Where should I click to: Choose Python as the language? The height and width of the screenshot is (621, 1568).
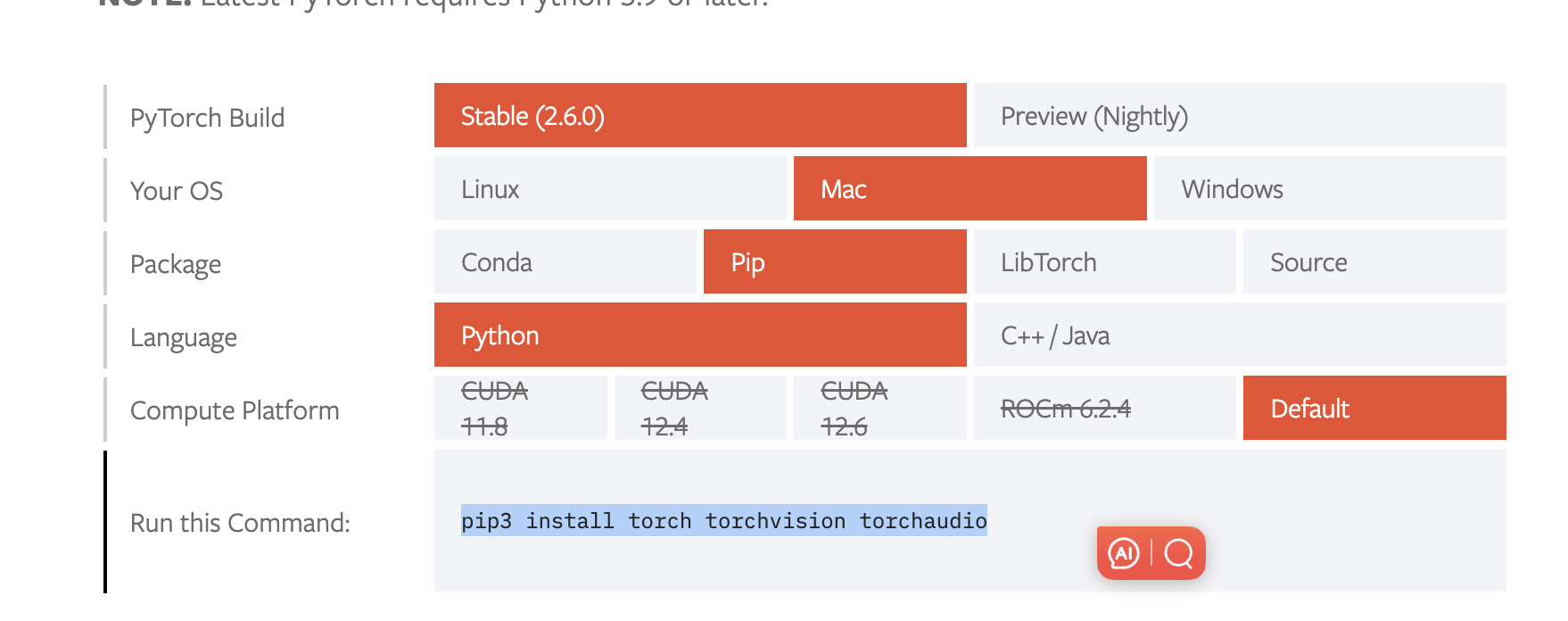pyautogui.click(x=700, y=335)
